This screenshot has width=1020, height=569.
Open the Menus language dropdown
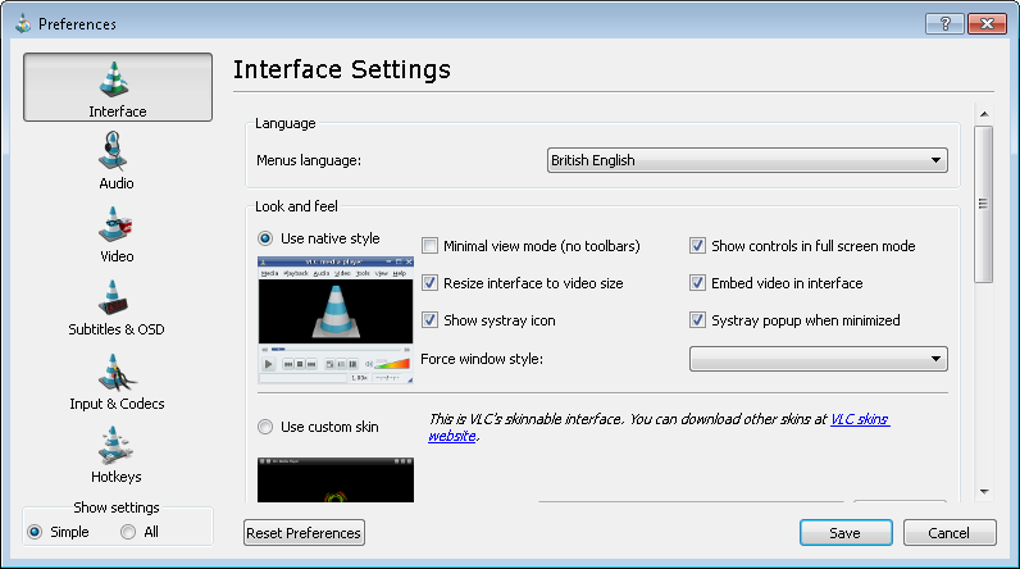tap(747, 160)
